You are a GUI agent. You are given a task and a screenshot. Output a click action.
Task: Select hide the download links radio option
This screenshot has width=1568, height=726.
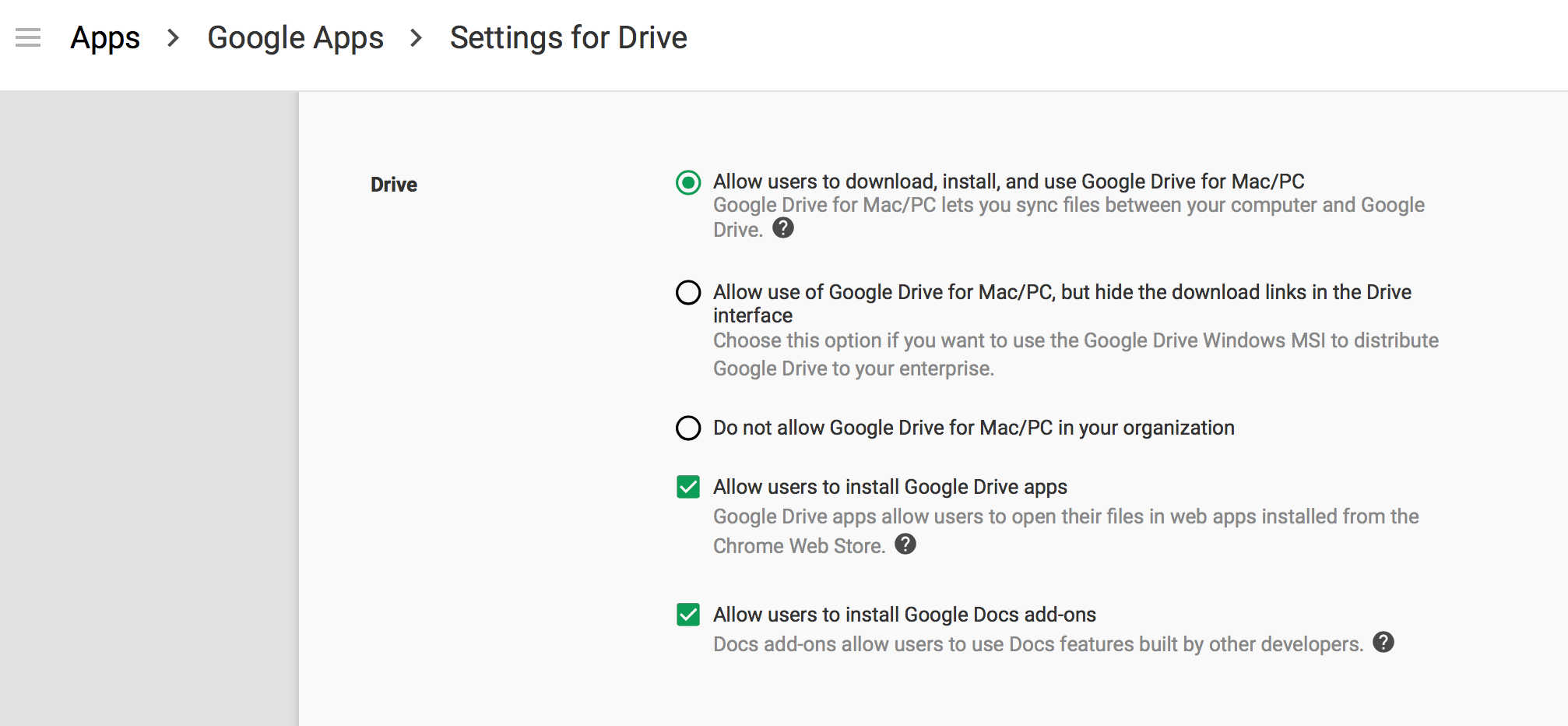coord(688,293)
